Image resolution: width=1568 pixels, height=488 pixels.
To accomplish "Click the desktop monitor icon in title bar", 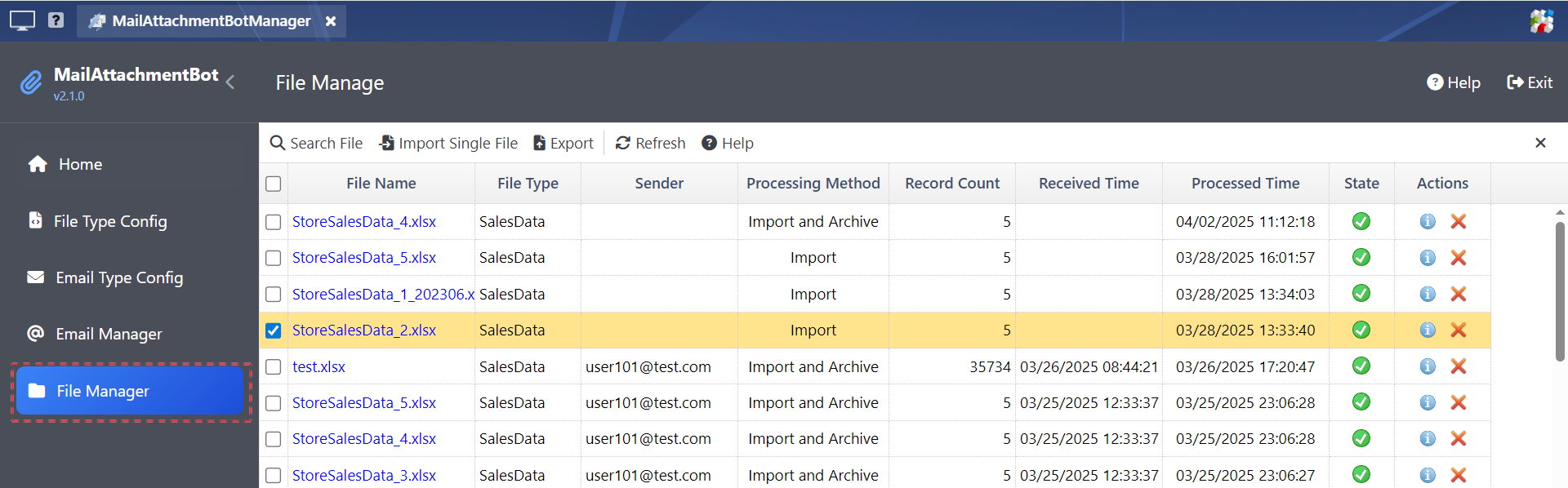I will (x=22, y=20).
